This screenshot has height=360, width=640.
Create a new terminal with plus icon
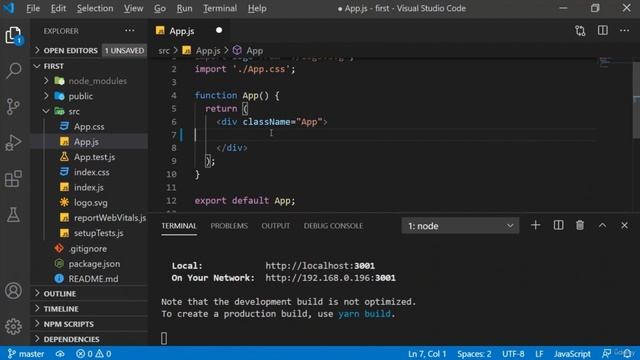pos(536,225)
